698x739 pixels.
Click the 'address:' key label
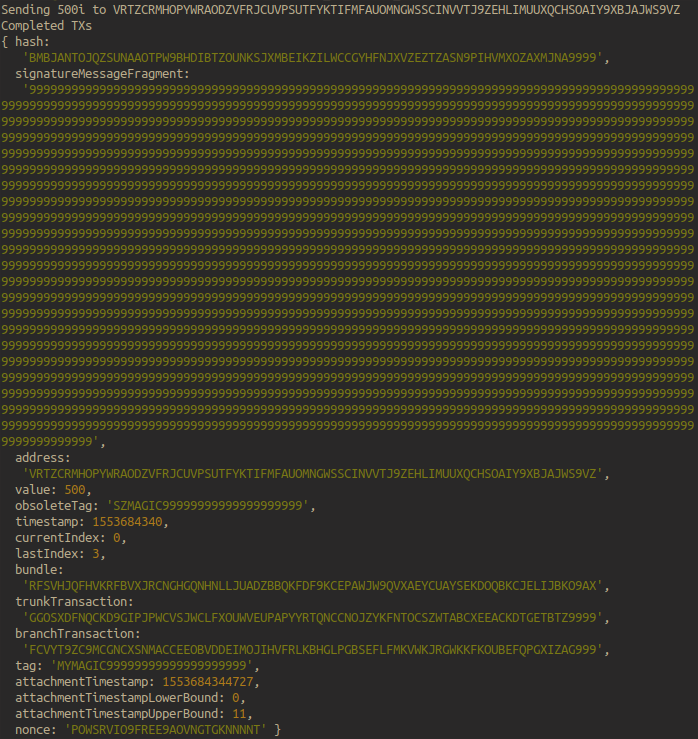43,458
